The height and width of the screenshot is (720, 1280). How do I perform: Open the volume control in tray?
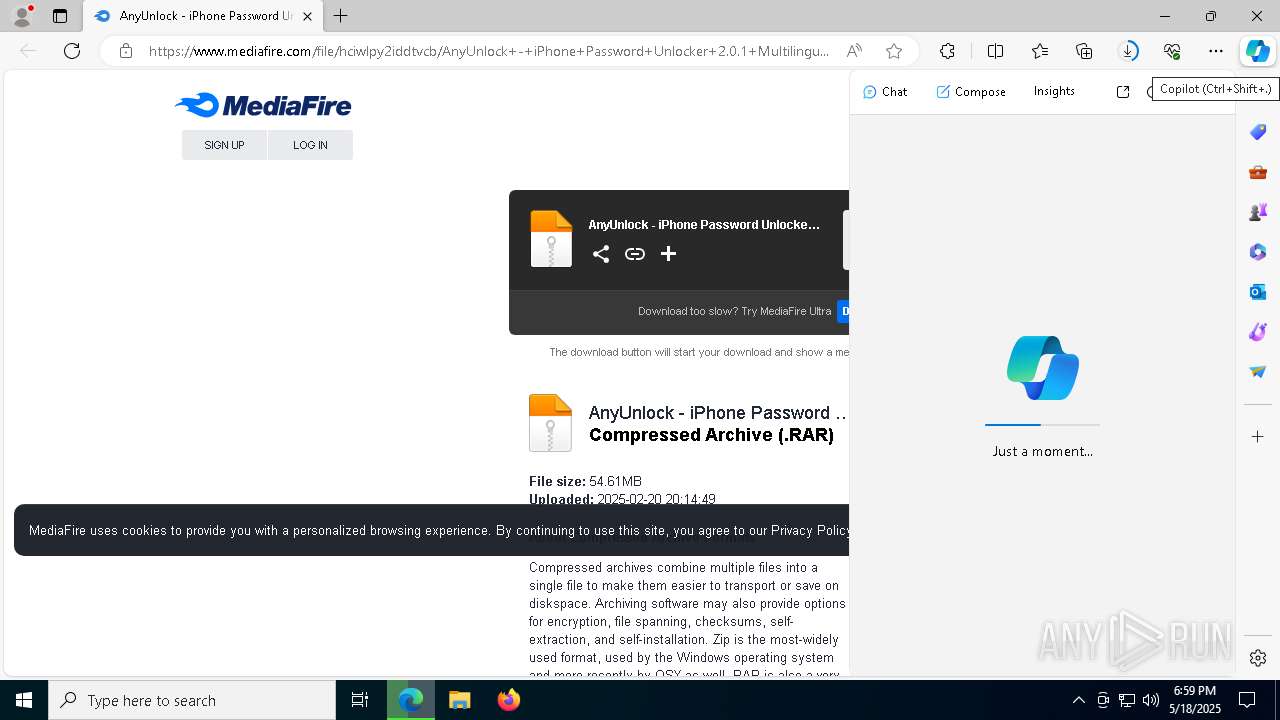point(1151,700)
